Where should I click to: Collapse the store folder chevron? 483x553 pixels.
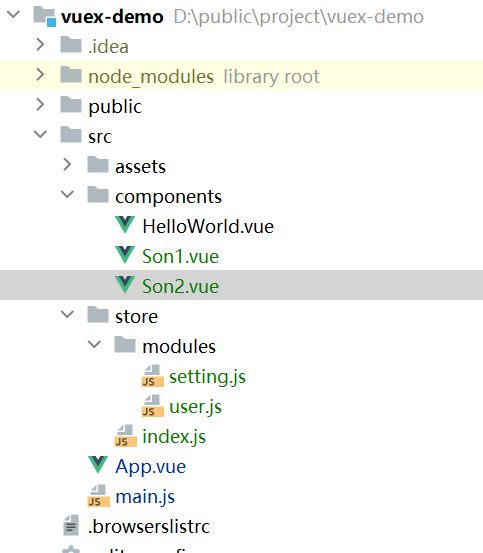67,314
